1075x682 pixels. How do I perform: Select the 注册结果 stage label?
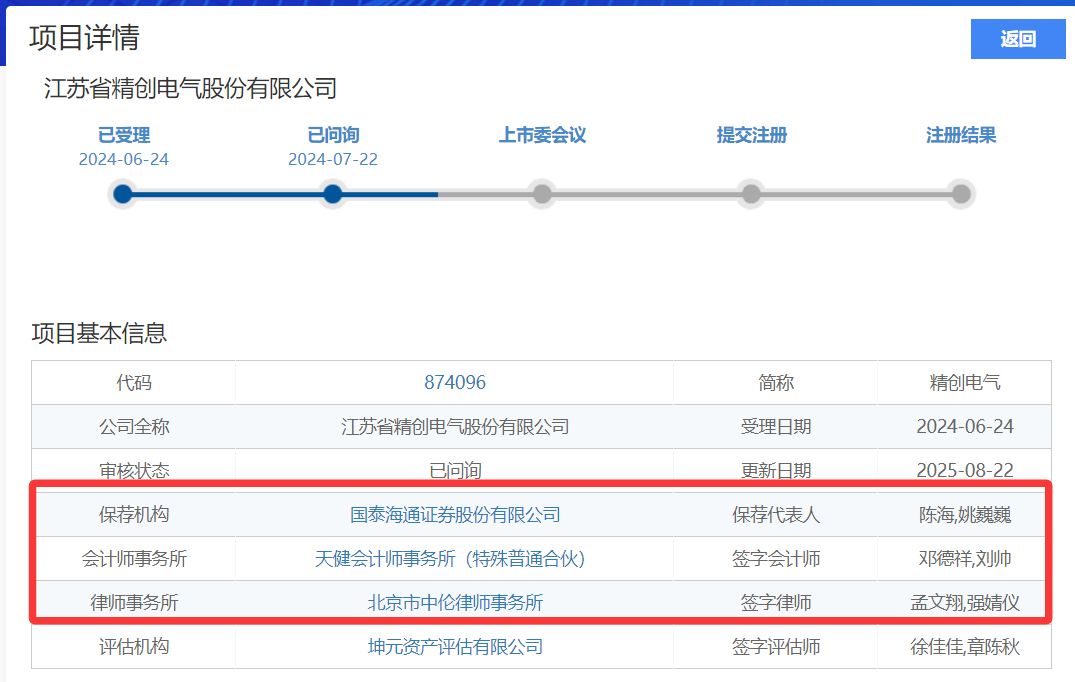(x=961, y=135)
